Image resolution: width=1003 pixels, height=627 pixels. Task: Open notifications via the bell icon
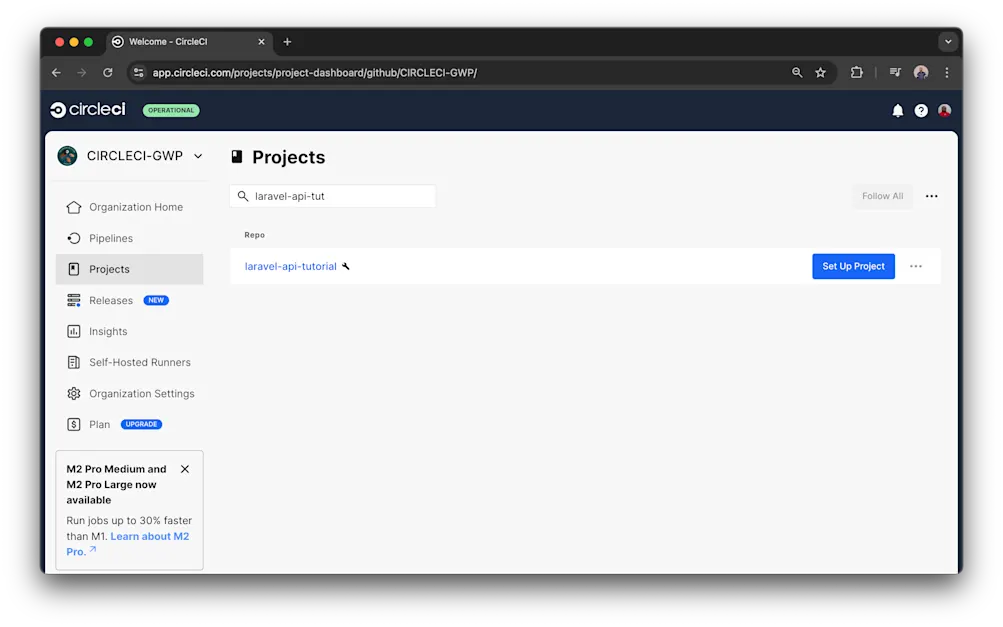click(896, 110)
